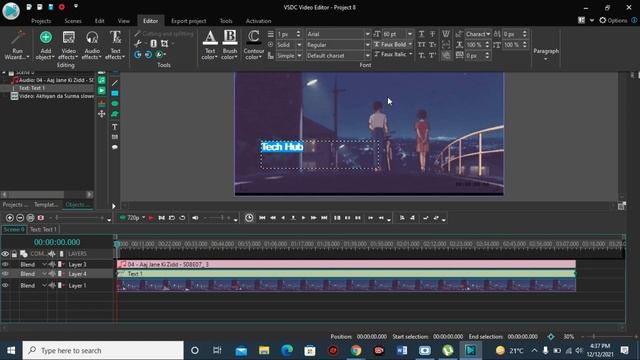640x360 pixels.
Task: Toggle visibility of Layer 1
Action: pos(5,285)
